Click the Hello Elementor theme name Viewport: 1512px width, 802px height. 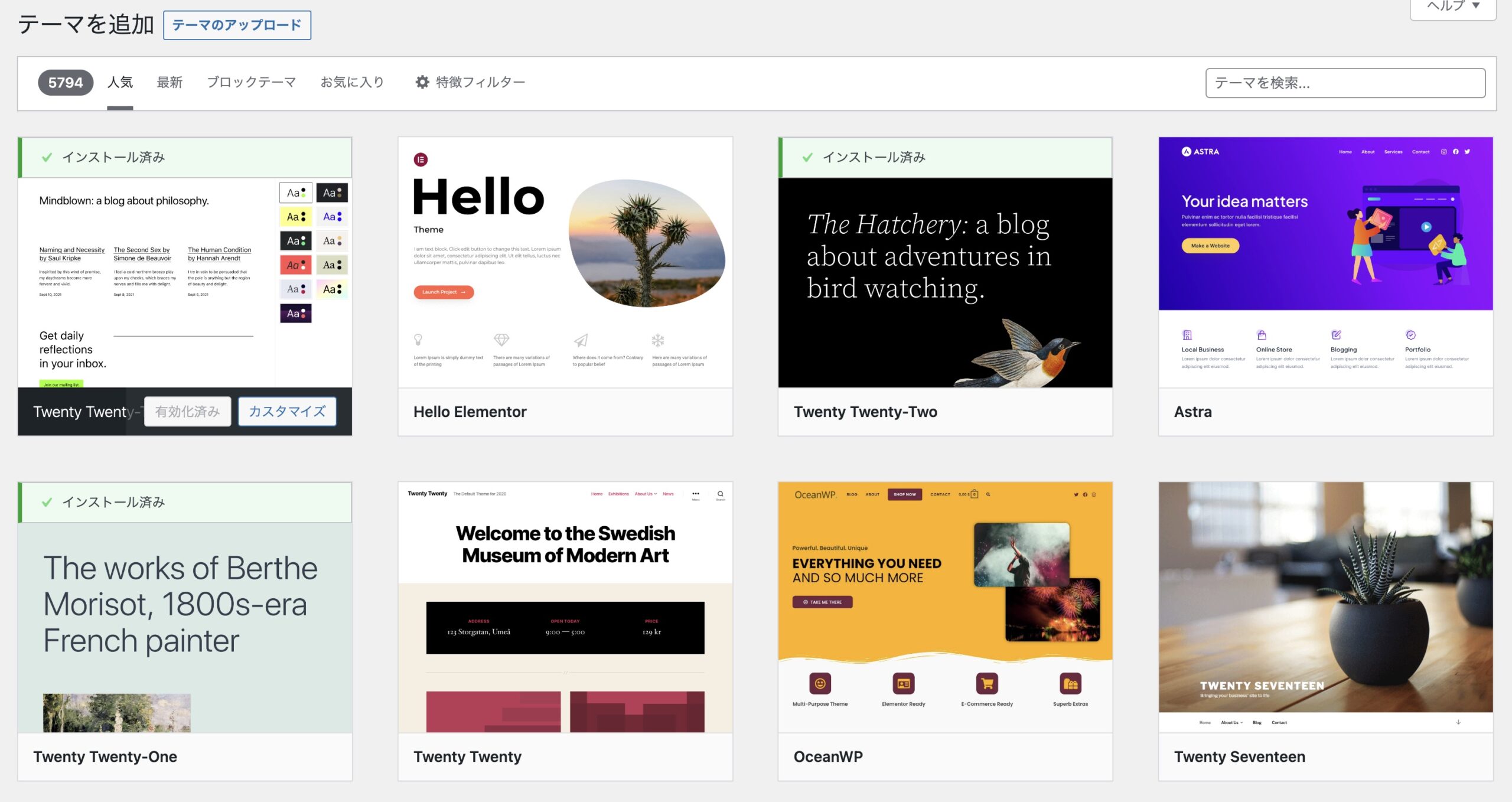(x=470, y=412)
